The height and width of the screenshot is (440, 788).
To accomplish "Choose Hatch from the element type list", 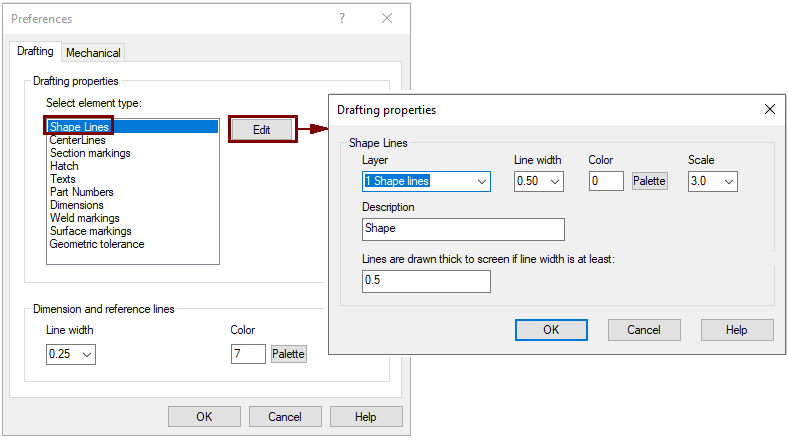I will tap(64, 167).
